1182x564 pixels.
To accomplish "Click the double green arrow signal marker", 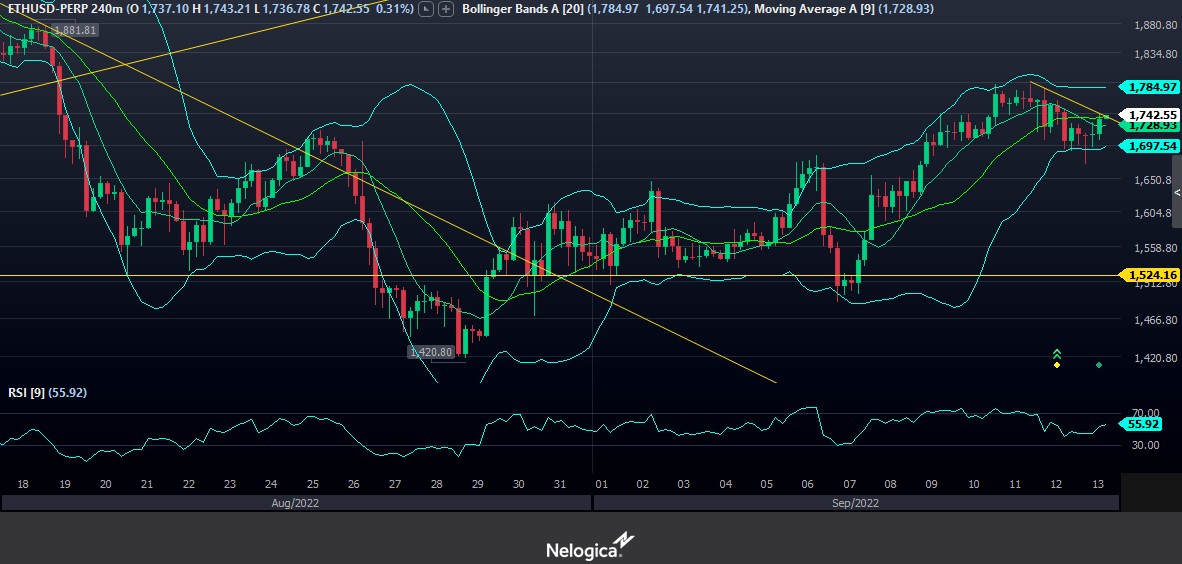I will (x=1057, y=354).
